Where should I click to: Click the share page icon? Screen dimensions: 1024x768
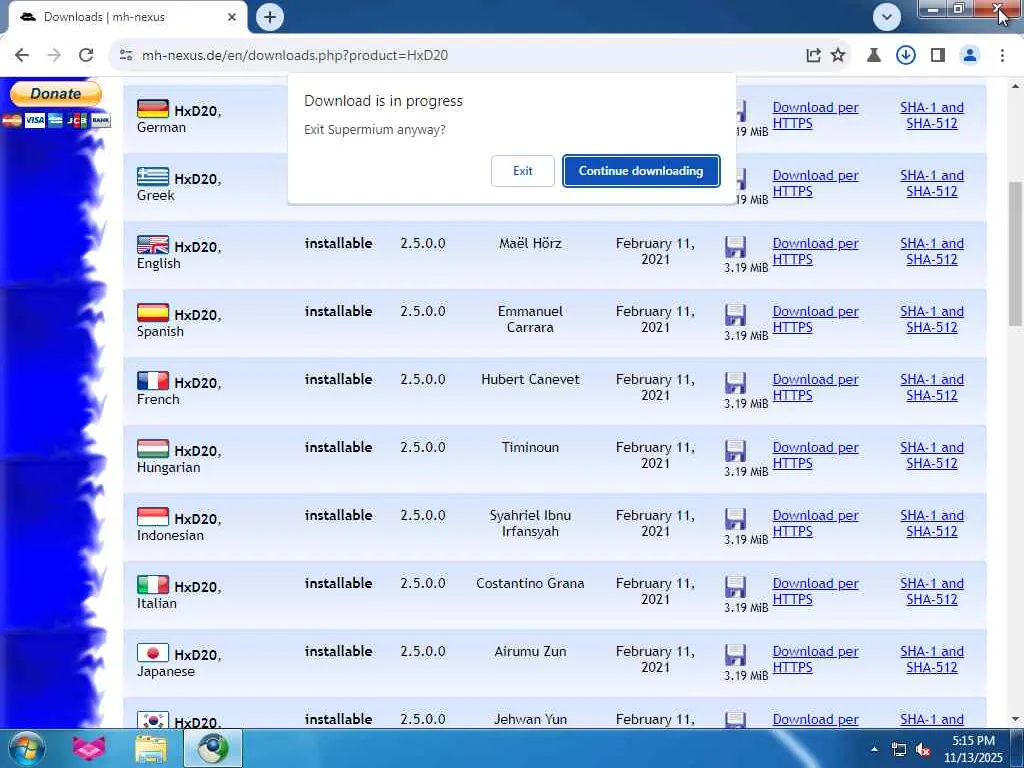coord(813,56)
